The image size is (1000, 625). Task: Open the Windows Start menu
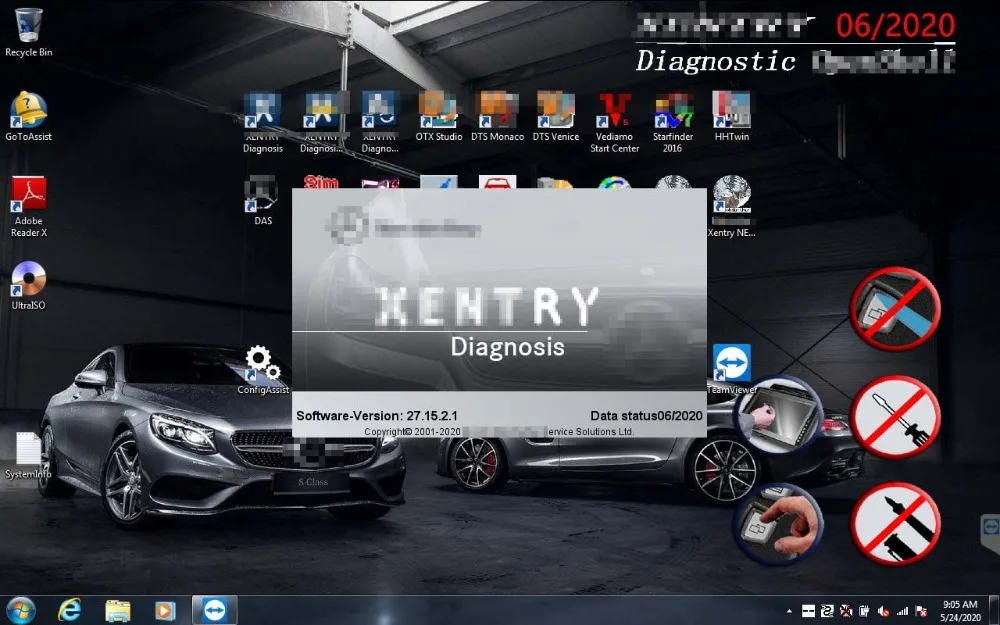20,610
